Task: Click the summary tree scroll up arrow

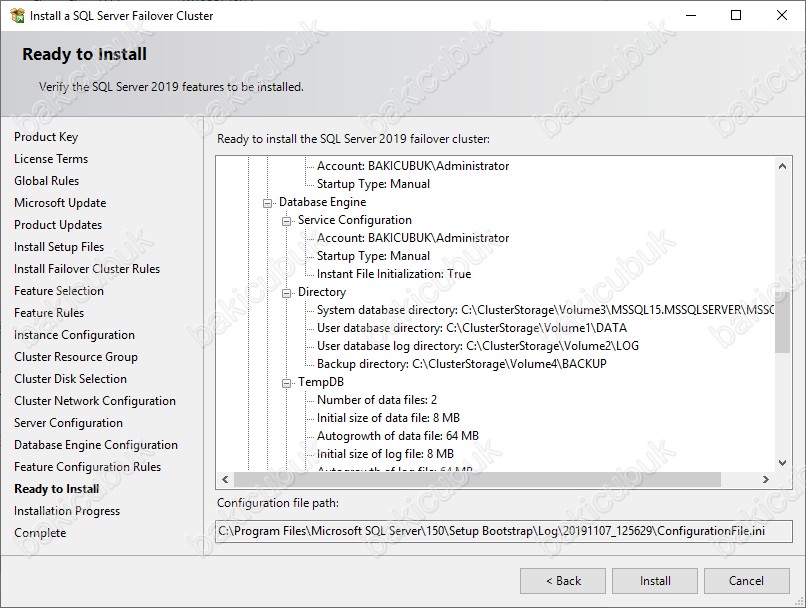Action: pyautogui.click(x=782, y=166)
